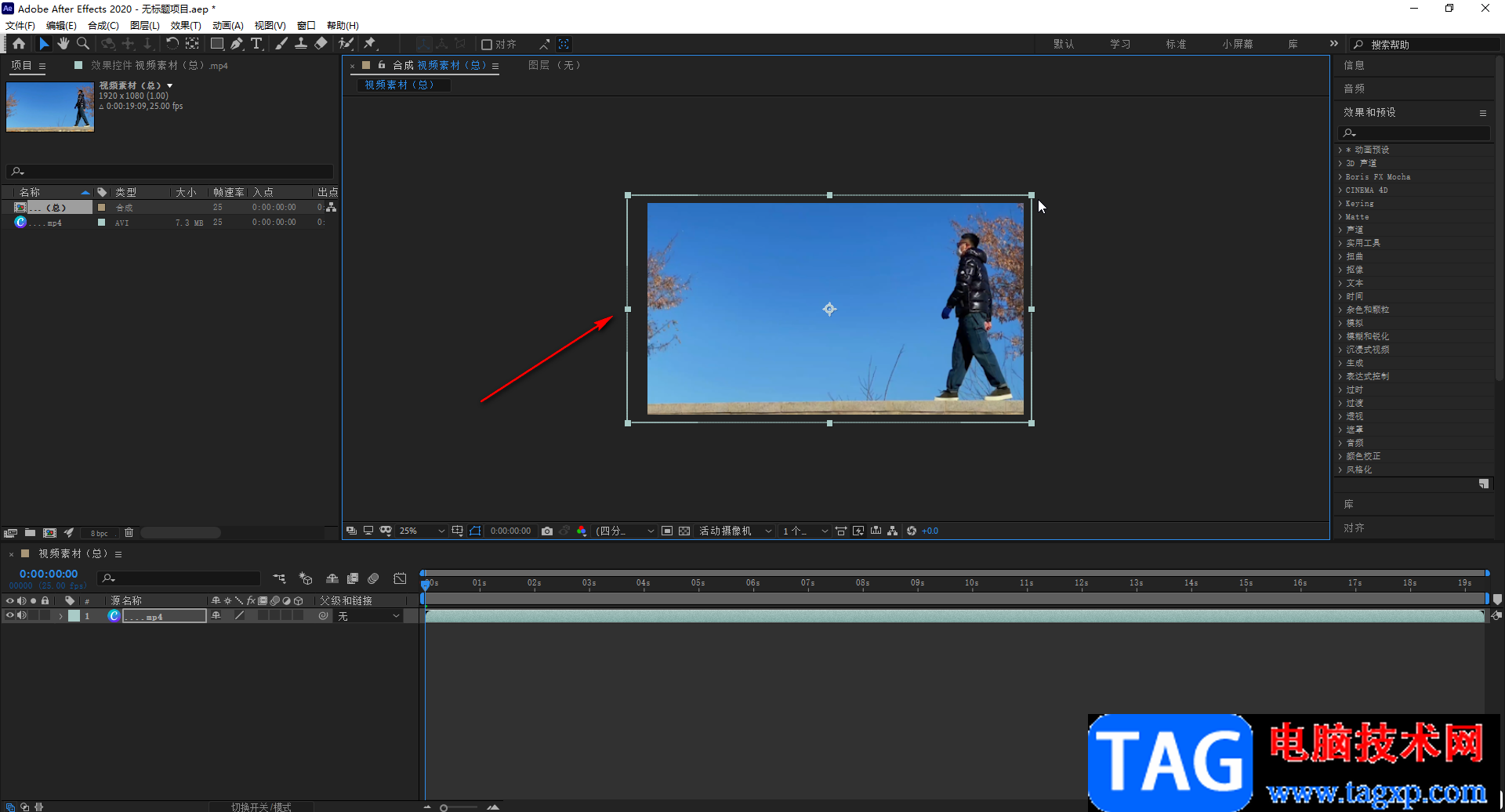1505x812 pixels.
Task: Select the Eraser tool
Action: (321, 44)
